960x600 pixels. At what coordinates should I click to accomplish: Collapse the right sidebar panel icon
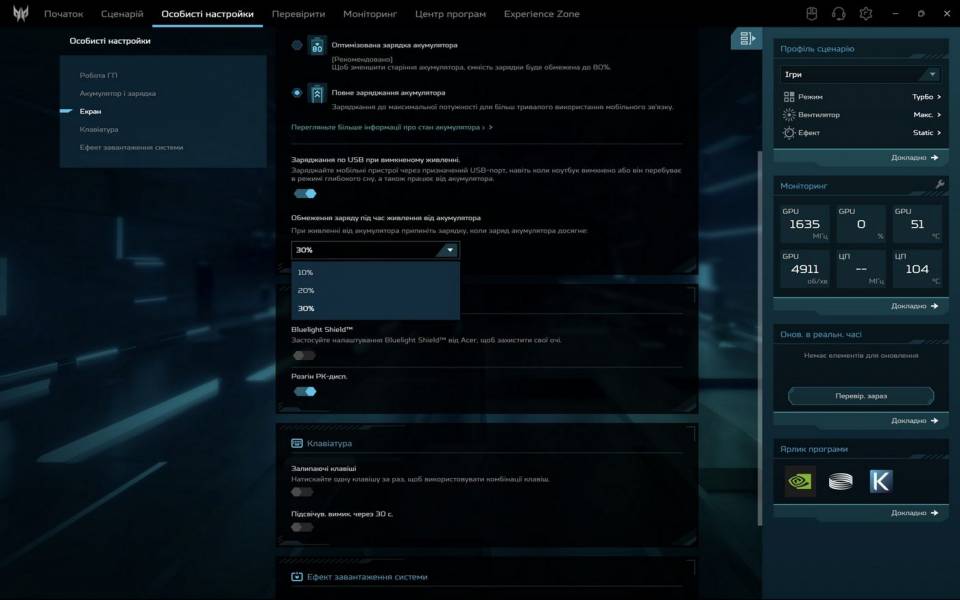(x=745, y=39)
